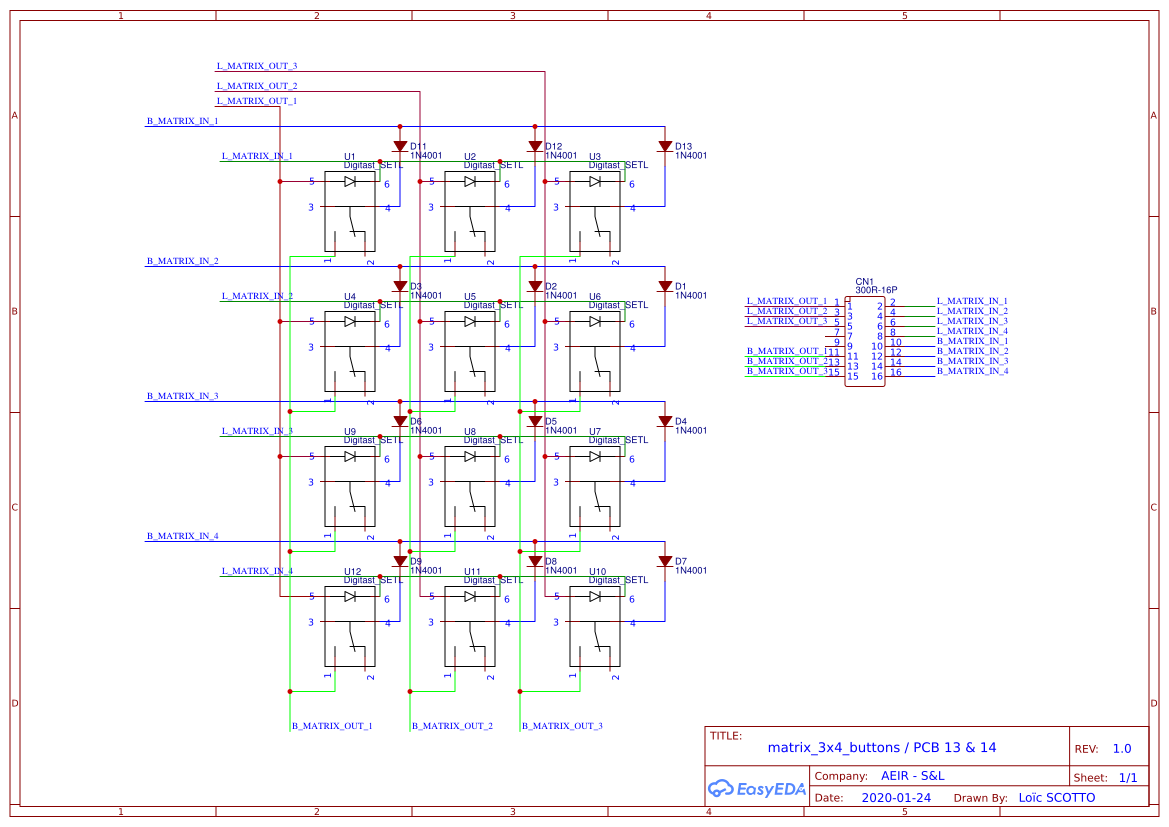This screenshot has height=827, width=1169.
Task: Click the REV 1.0 field
Action: (x=1106, y=747)
